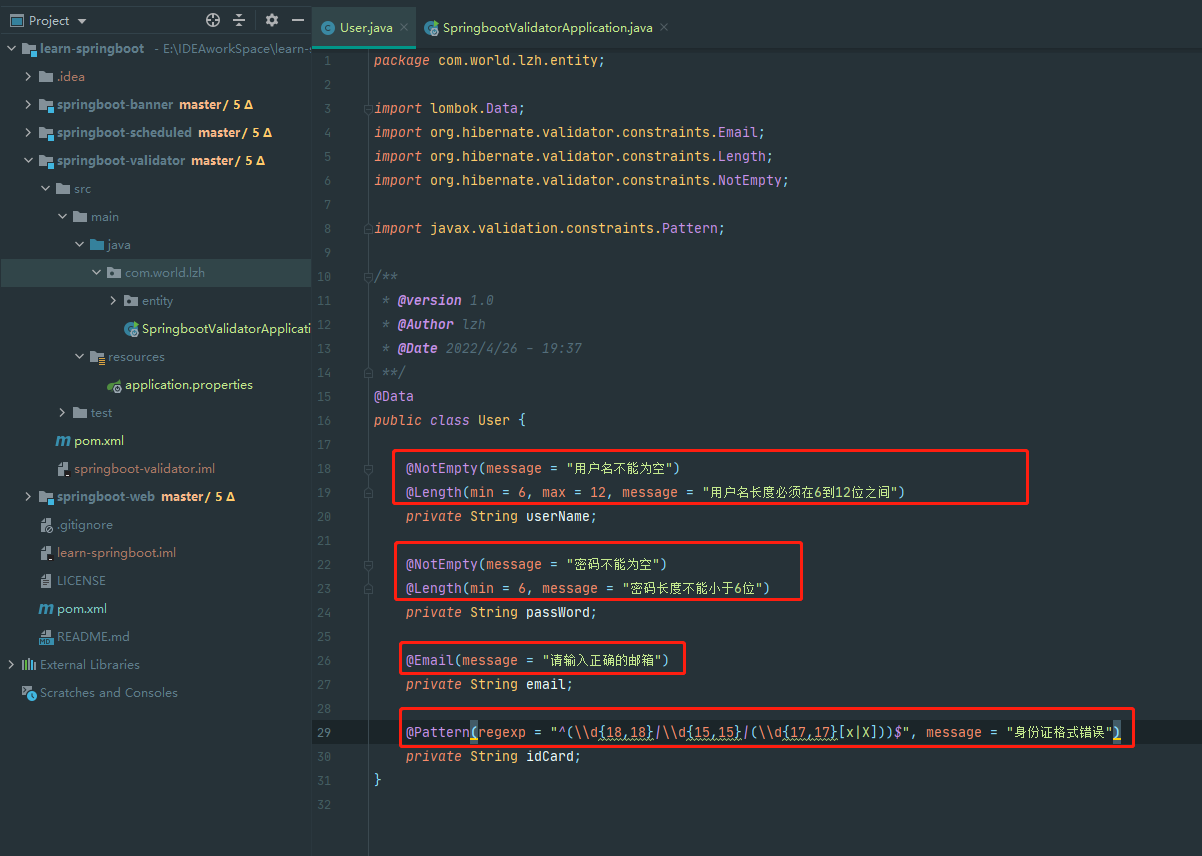The image size is (1202, 856).
Task: Collapse the com.world.lzh package
Action: 97,273
